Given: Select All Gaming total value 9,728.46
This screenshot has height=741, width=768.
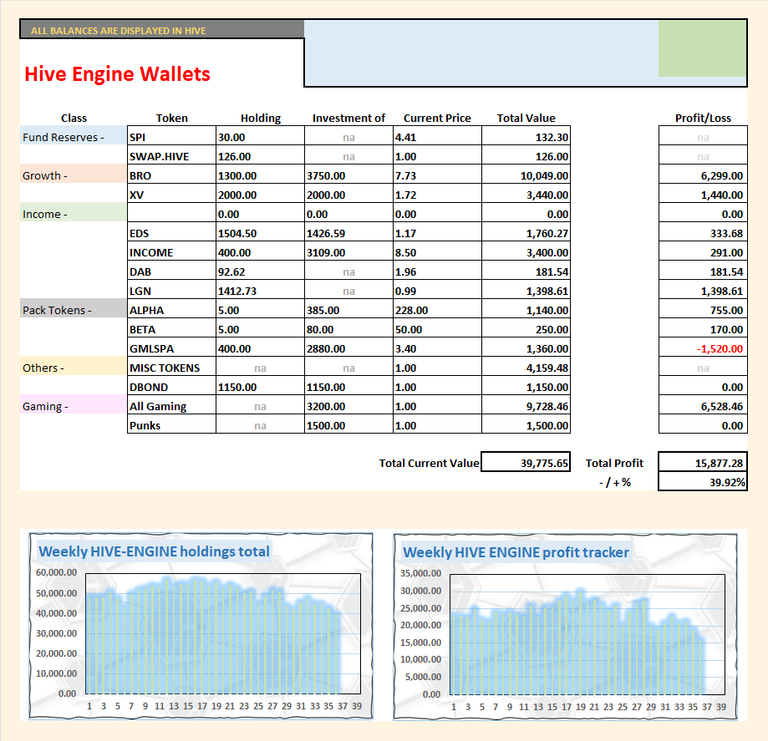Looking at the screenshot, I should pyautogui.click(x=526, y=406).
